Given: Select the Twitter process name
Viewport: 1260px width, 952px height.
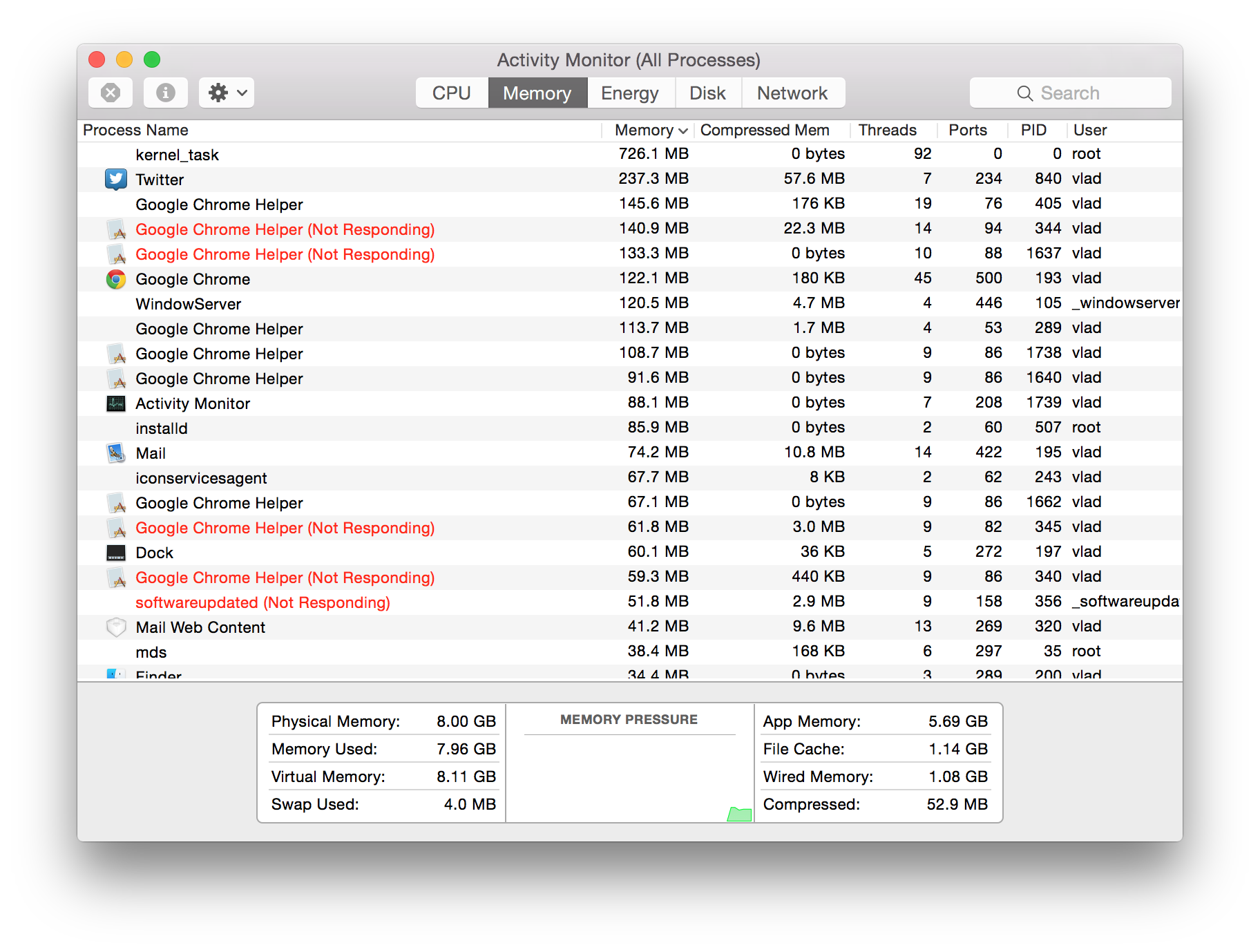Looking at the screenshot, I should [160, 180].
